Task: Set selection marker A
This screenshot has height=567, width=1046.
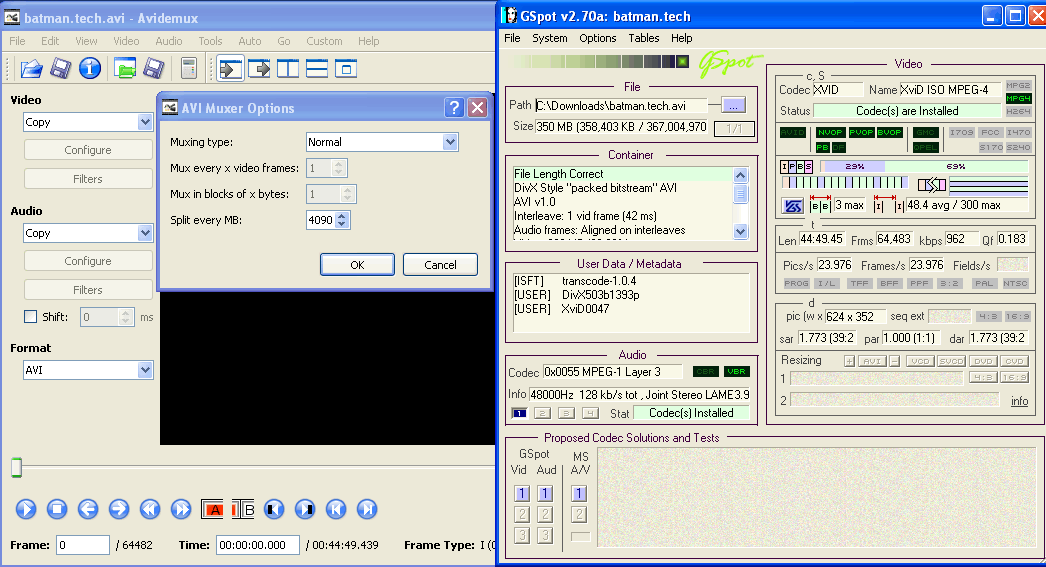Action: click(213, 510)
